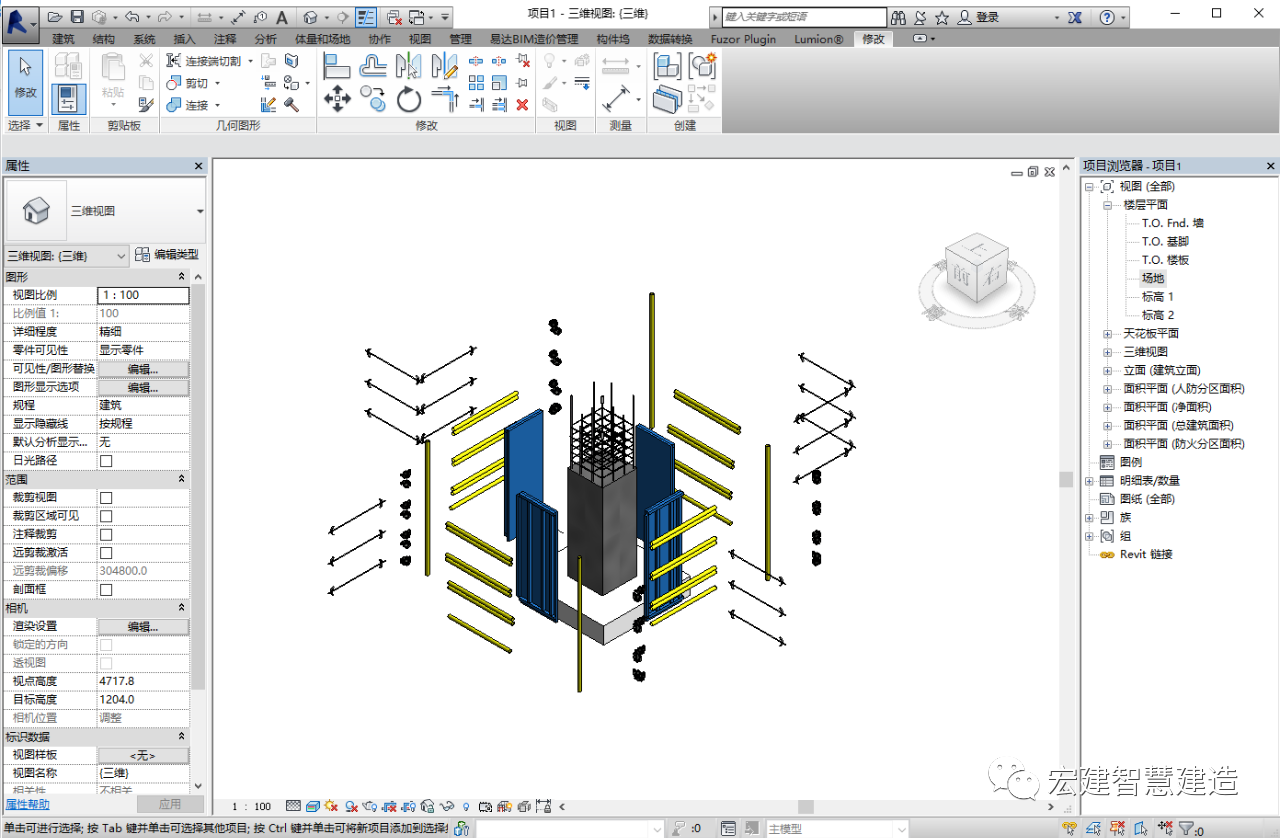The image size is (1280, 838).
Task: Select the Move tool in the ribbon
Action: [x=337, y=98]
